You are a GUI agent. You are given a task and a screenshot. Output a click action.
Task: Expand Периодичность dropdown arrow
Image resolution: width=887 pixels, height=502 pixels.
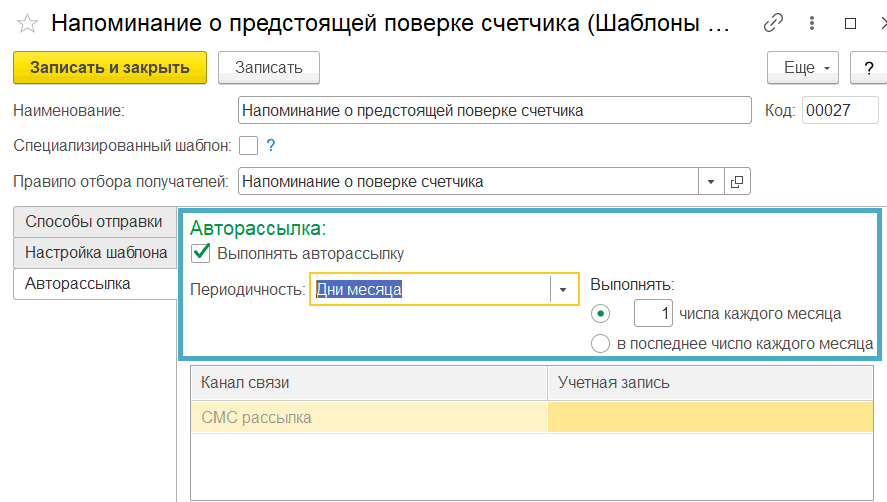(563, 290)
